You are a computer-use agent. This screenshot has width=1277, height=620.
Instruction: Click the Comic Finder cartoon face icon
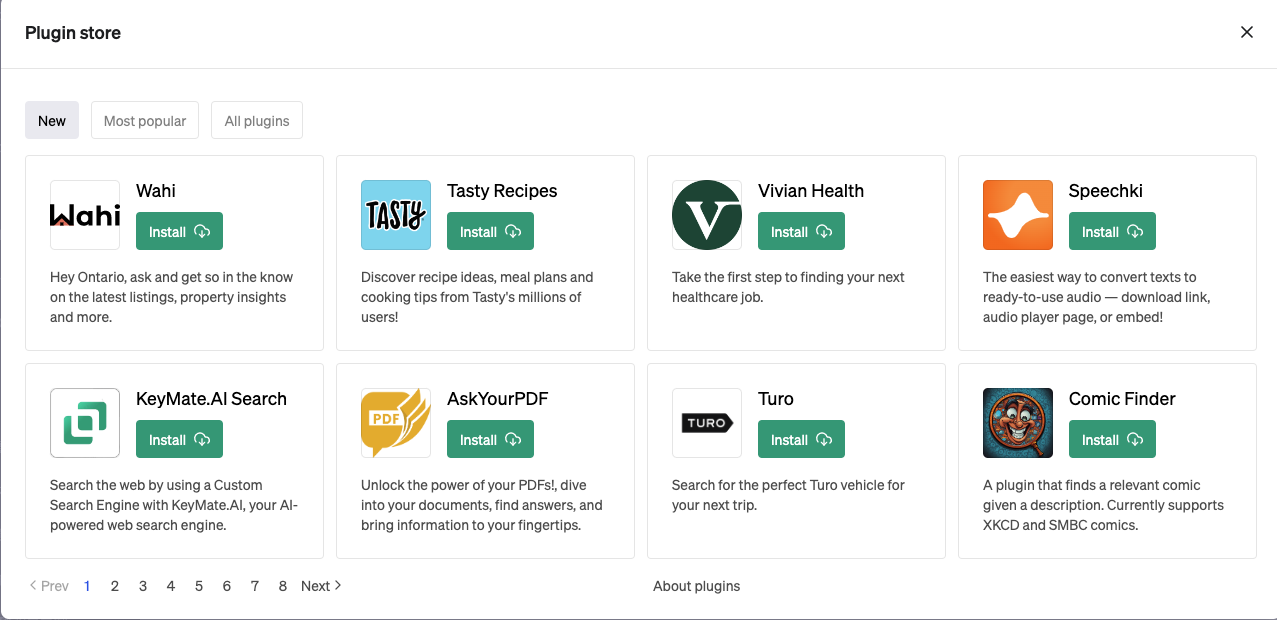[1018, 423]
